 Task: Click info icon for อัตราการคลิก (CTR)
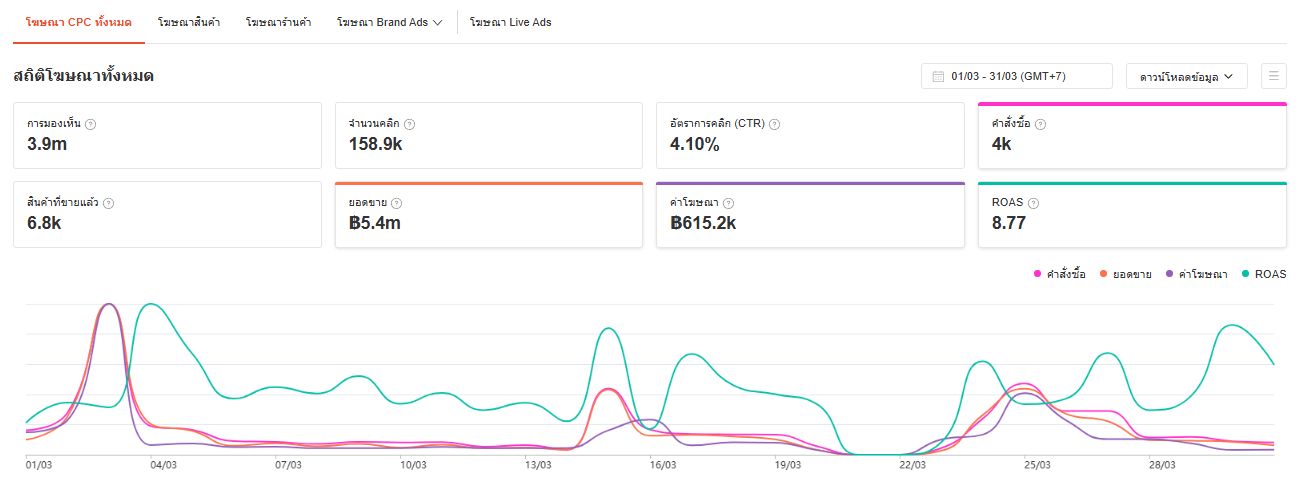[x=775, y=124]
